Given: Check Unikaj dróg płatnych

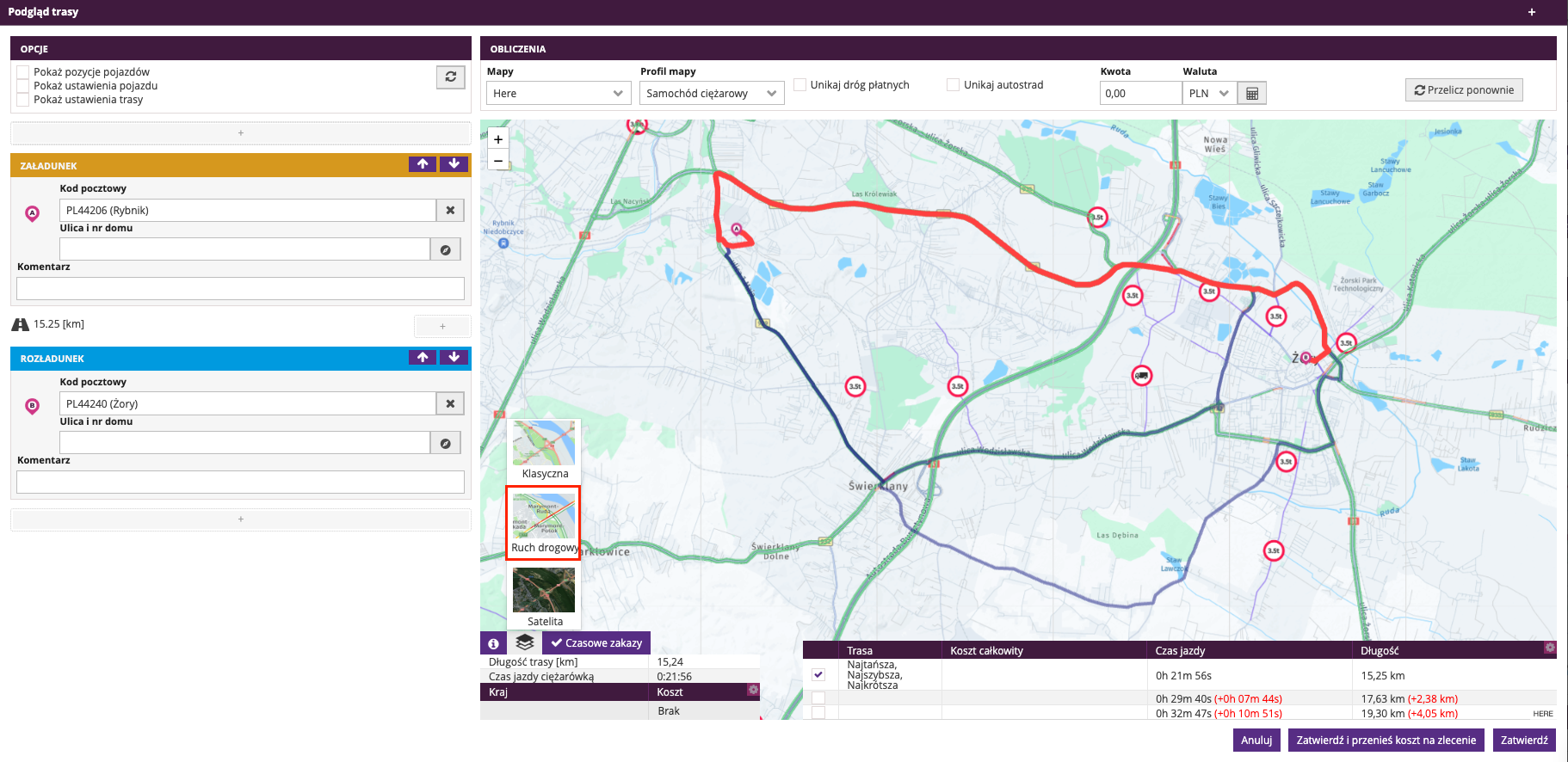Looking at the screenshot, I should coord(800,84).
